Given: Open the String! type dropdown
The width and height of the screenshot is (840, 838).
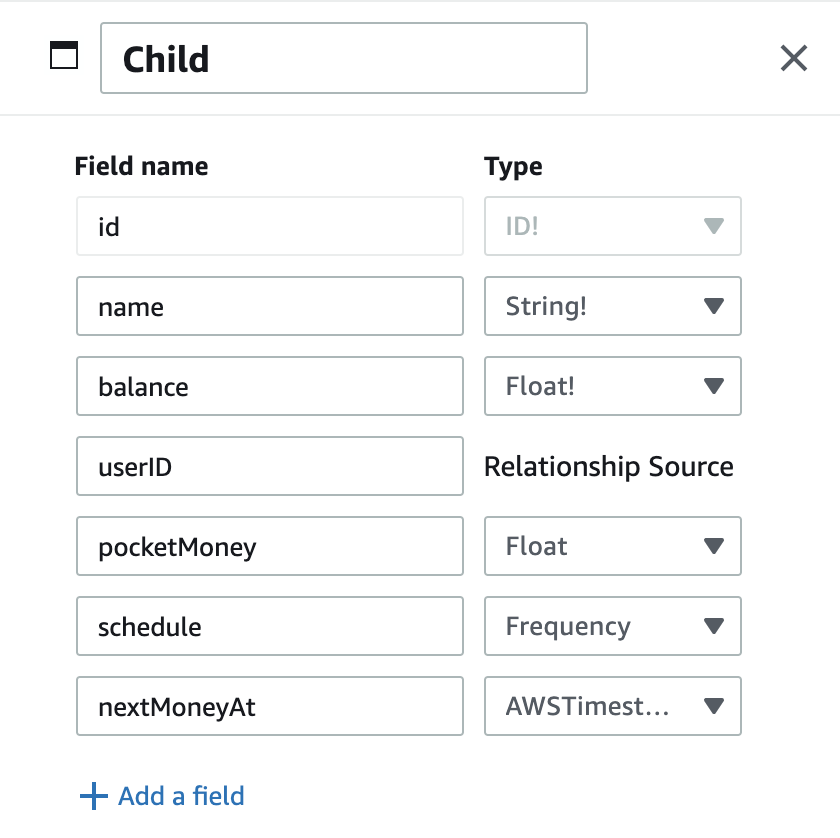Looking at the screenshot, I should [x=613, y=306].
